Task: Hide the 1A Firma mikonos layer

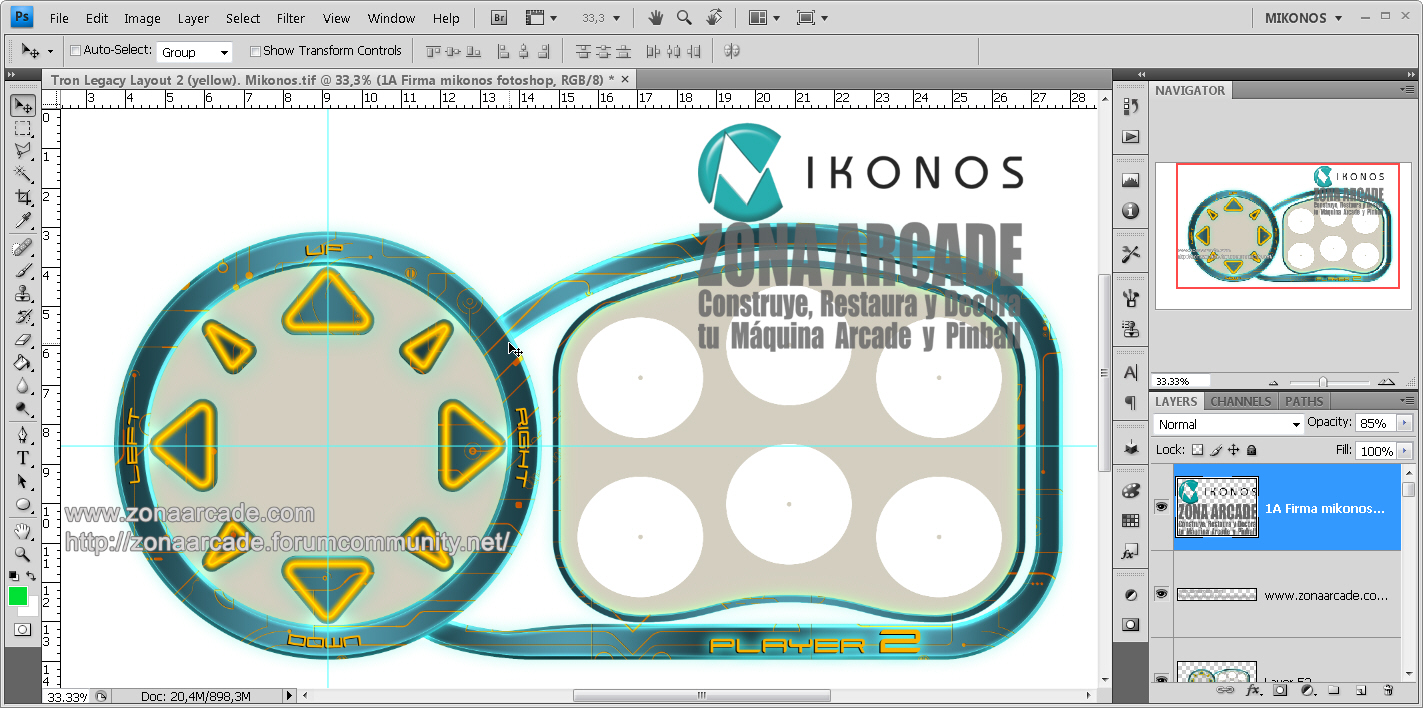Action: click(x=1161, y=507)
